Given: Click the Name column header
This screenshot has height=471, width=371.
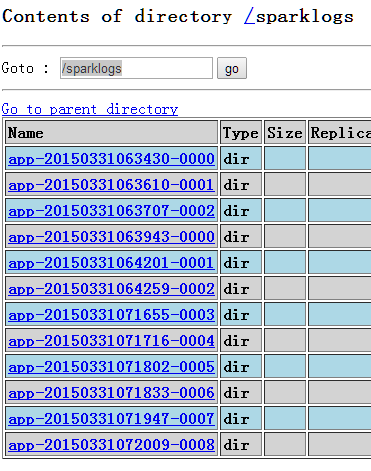Looking at the screenshot, I should coord(112,132).
